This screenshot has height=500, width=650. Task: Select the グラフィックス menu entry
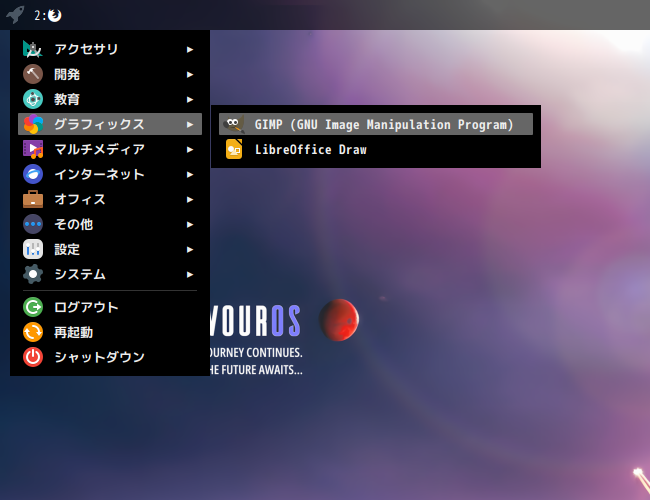click(x=110, y=124)
